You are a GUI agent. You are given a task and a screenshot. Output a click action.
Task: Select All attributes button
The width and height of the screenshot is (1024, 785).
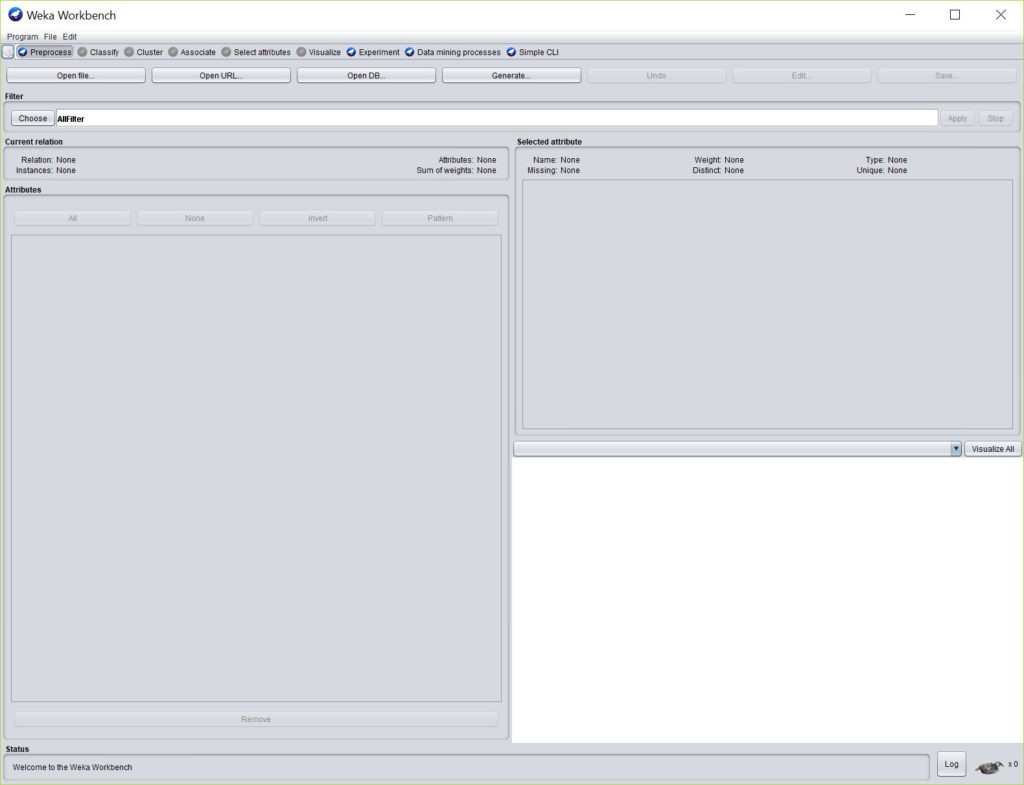72,218
